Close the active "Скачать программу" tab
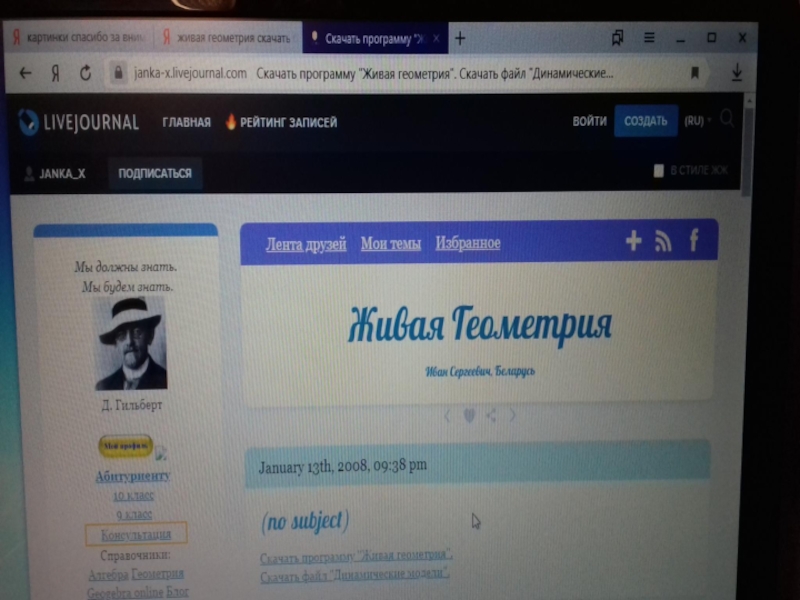The height and width of the screenshot is (600, 800). pyautogui.click(x=436, y=38)
